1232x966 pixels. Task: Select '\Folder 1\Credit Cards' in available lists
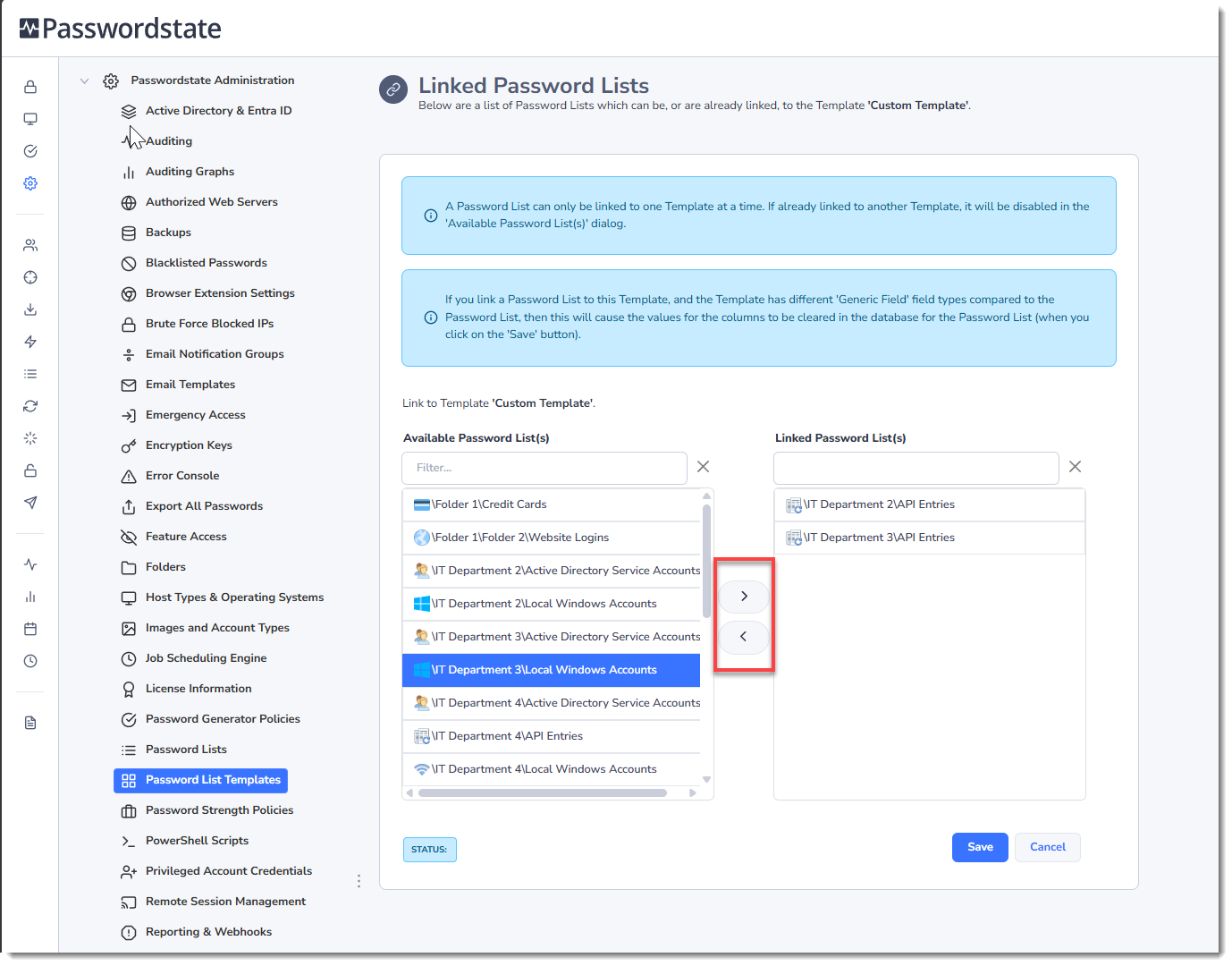click(552, 504)
